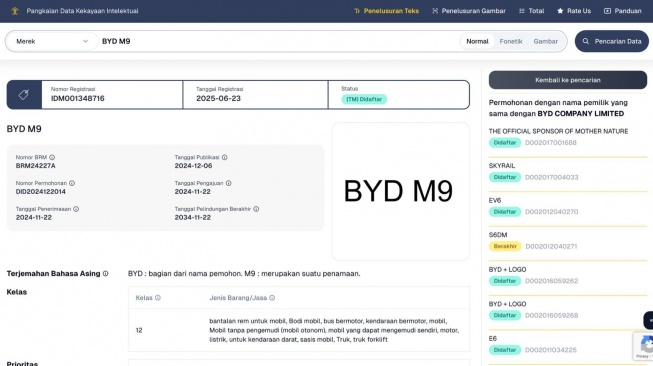The width and height of the screenshot is (653, 366).
Task: Click the Berakhir badge under S6DM
Action: [505, 246]
